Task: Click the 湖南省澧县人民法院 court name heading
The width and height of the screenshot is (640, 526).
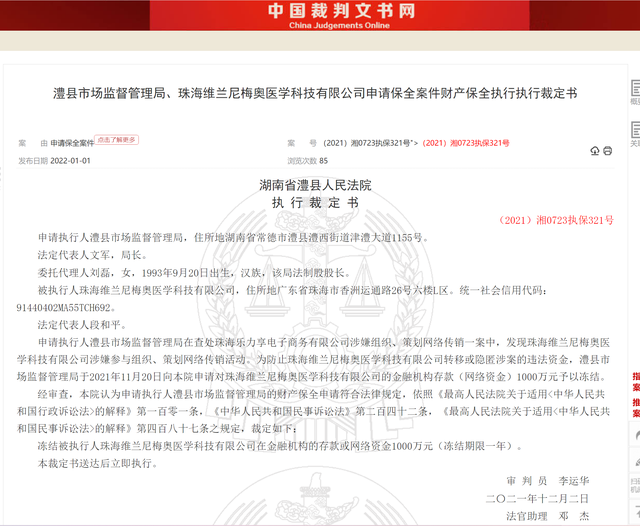Action: (314, 185)
